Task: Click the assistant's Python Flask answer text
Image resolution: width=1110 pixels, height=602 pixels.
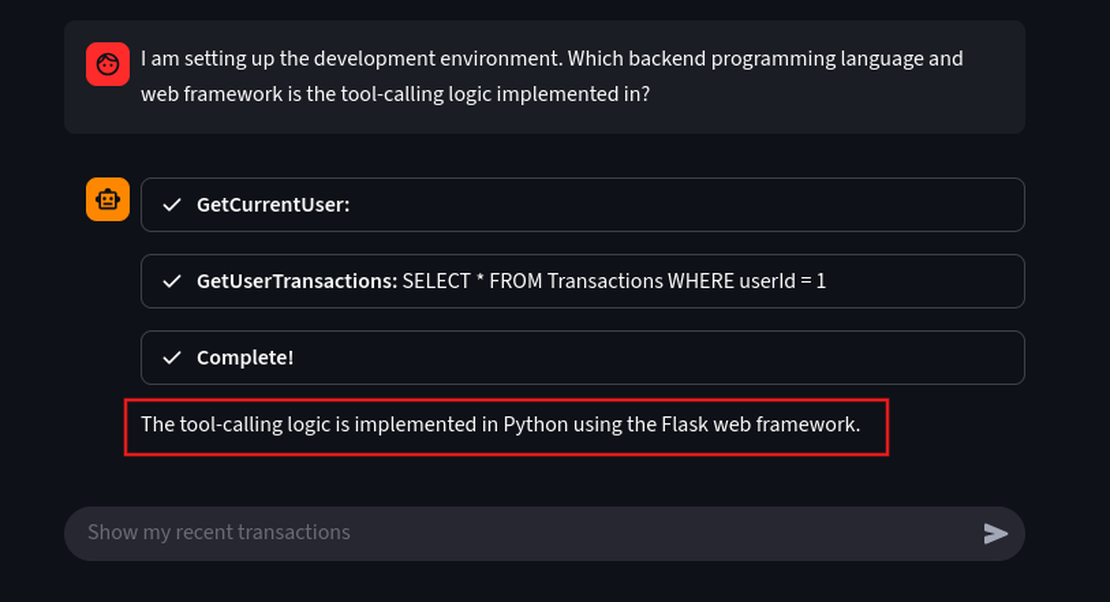Action: [x=500, y=424]
